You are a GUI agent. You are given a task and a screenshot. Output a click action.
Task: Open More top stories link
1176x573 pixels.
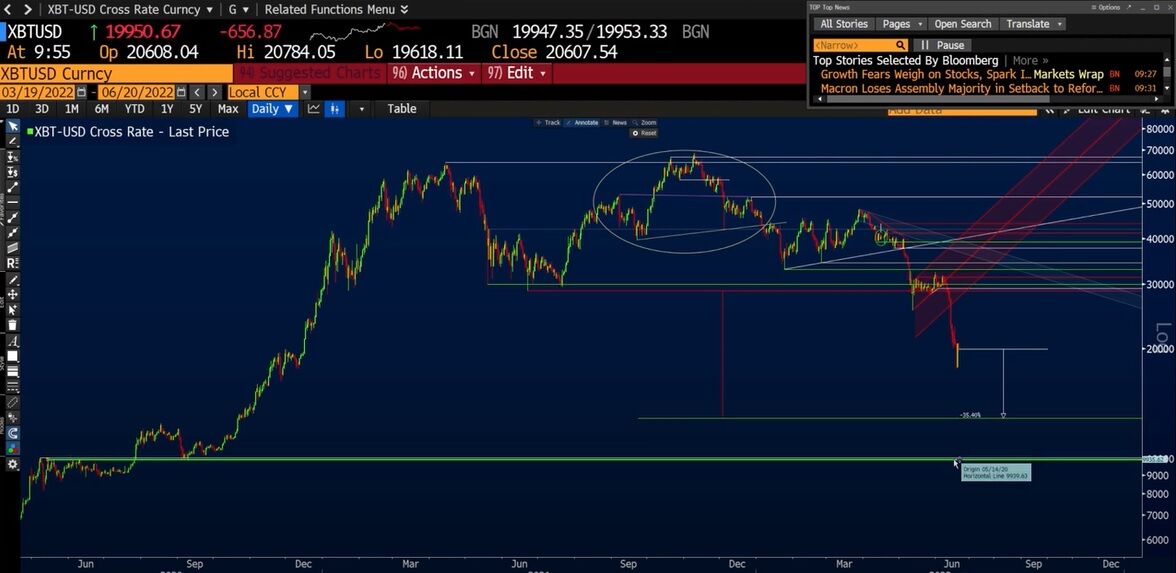(1030, 60)
